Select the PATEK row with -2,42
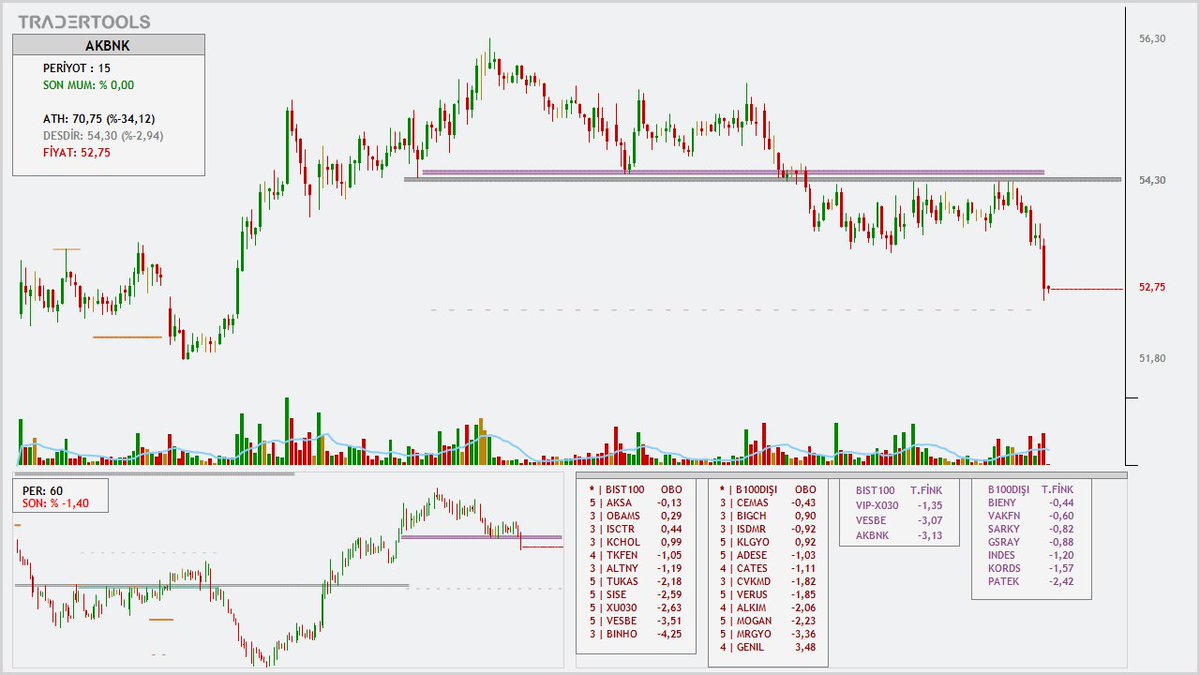The width and height of the screenshot is (1200, 675). tap(1030, 580)
